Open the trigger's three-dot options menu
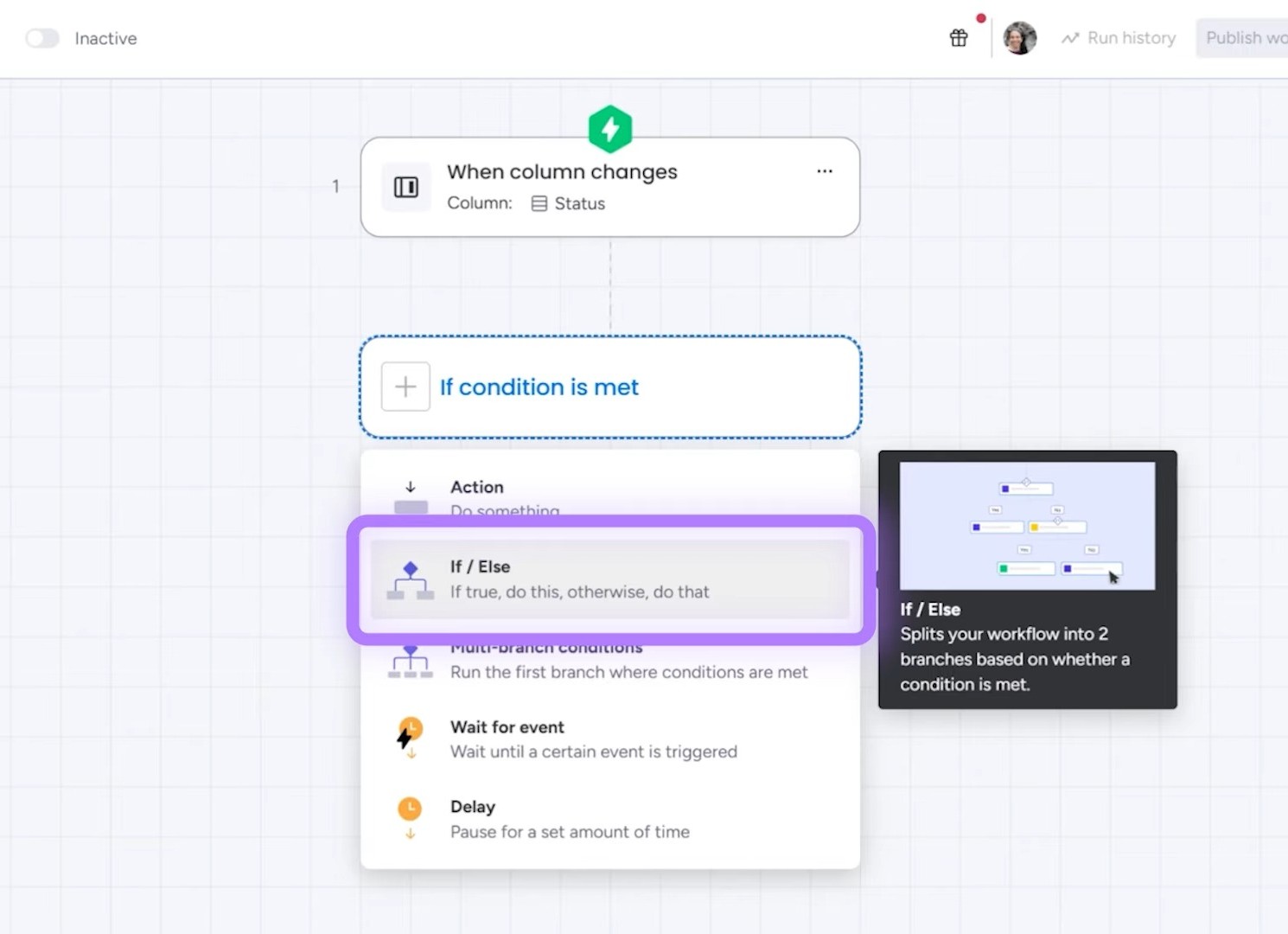 [x=824, y=171]
